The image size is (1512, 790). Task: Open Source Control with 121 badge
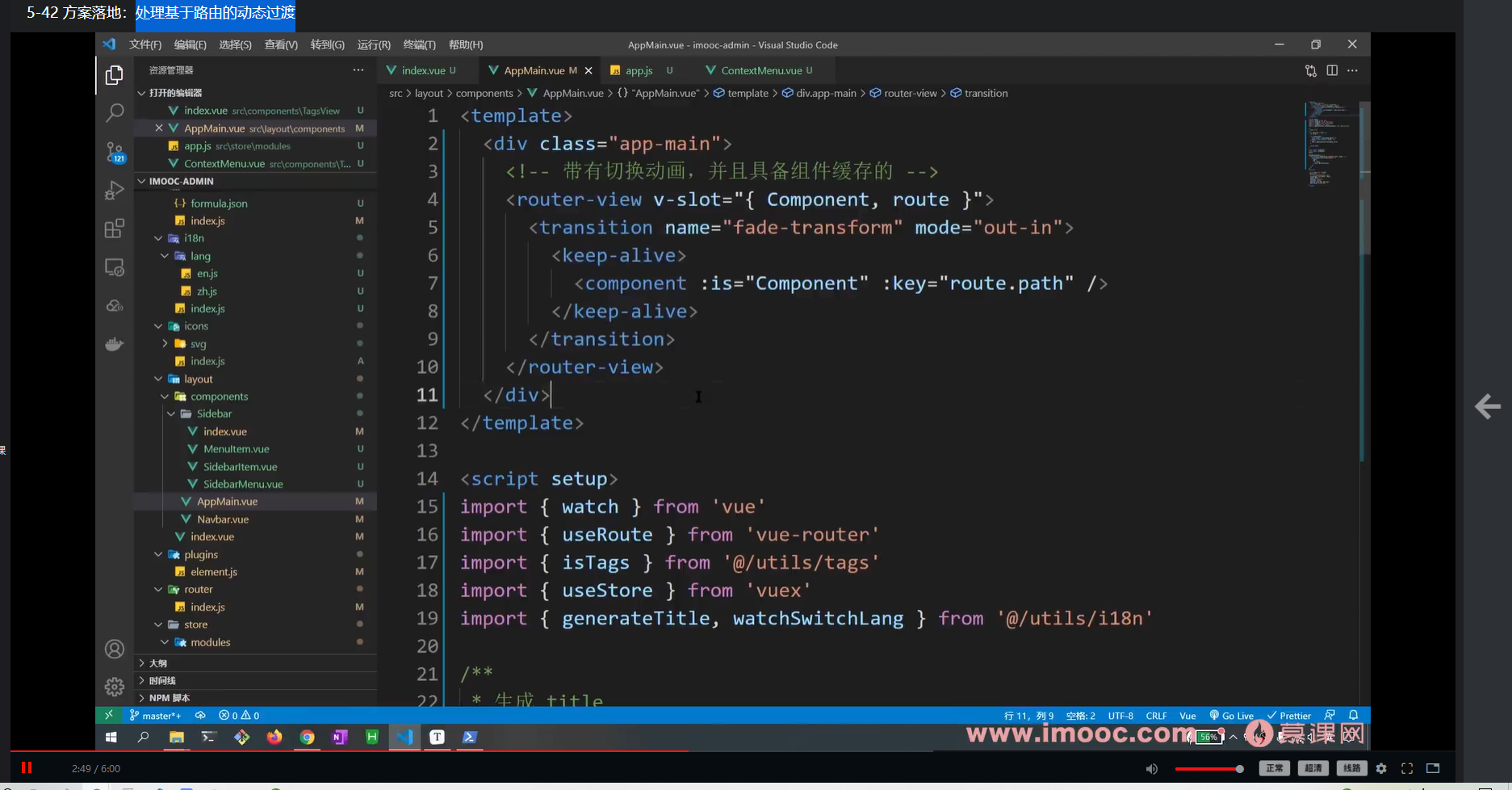115,152
